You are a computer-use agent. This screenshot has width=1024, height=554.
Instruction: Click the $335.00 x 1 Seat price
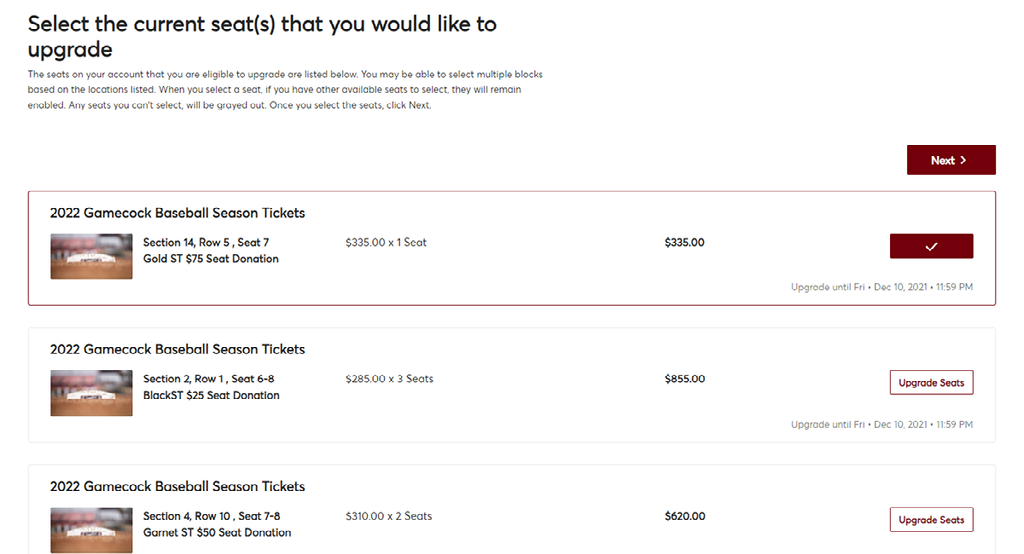385,242
